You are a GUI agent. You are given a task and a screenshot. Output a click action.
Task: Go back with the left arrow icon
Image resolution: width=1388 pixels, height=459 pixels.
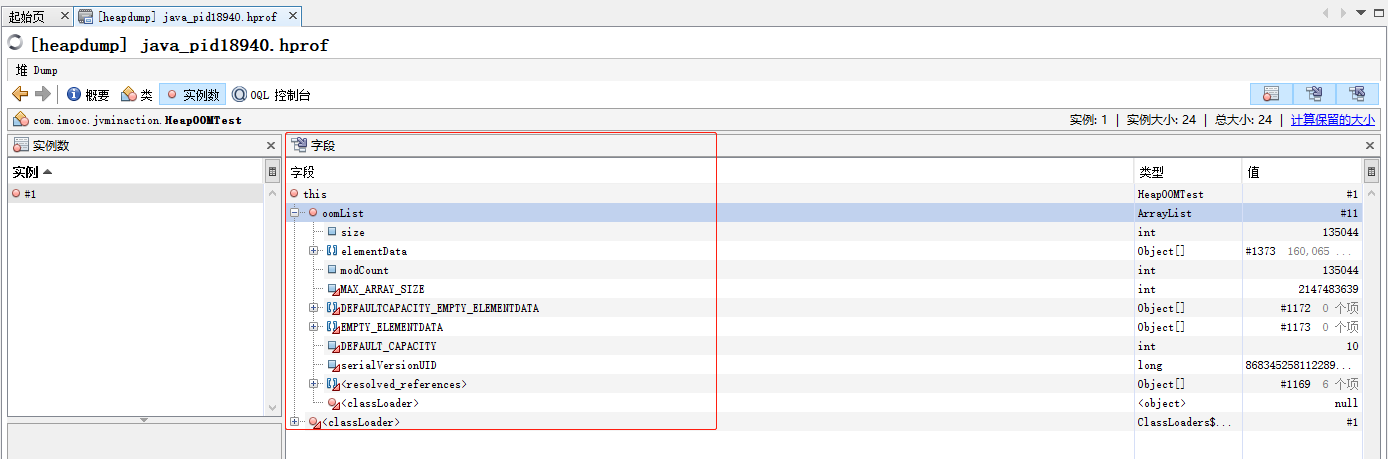[x=20, y=94]
